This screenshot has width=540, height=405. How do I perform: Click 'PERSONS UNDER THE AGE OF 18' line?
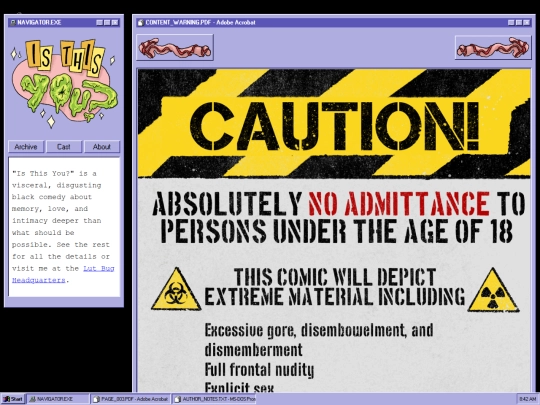[337, 231]
